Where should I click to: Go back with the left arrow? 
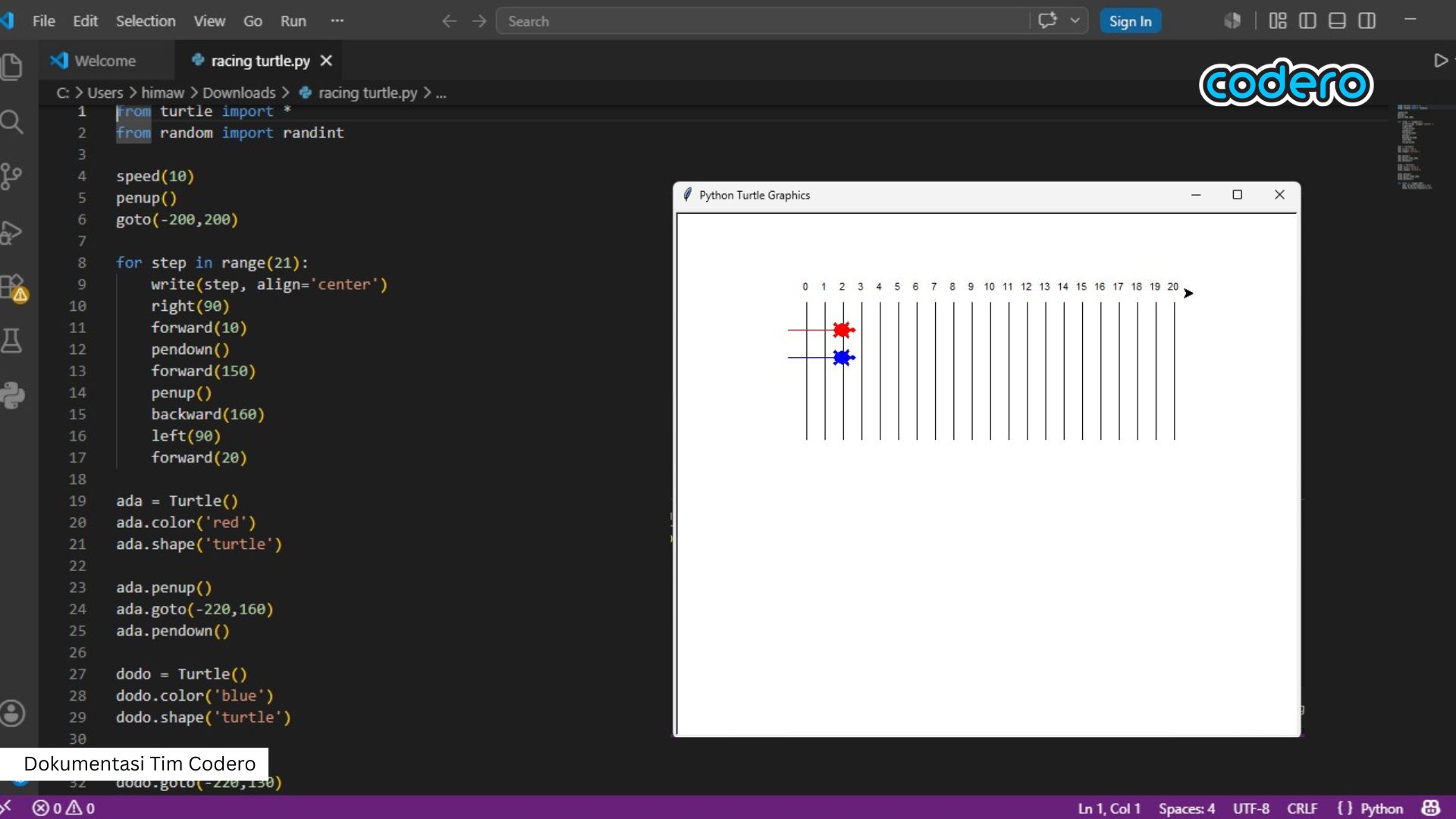(450, 21)
